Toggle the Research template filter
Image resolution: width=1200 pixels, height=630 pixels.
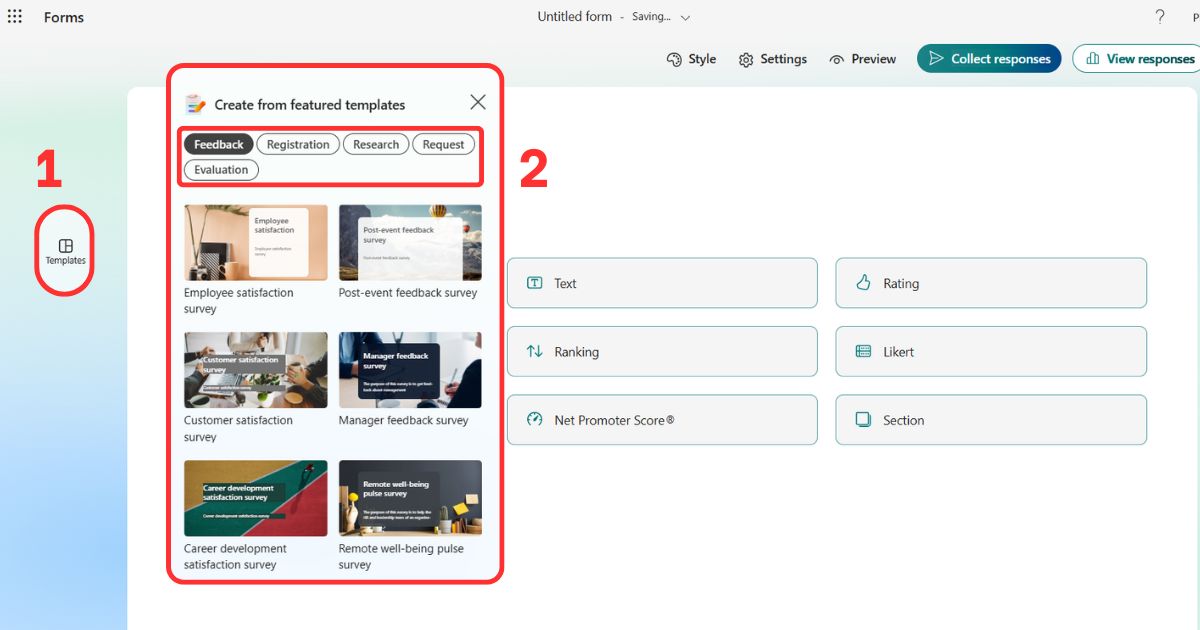click(376, 143)
